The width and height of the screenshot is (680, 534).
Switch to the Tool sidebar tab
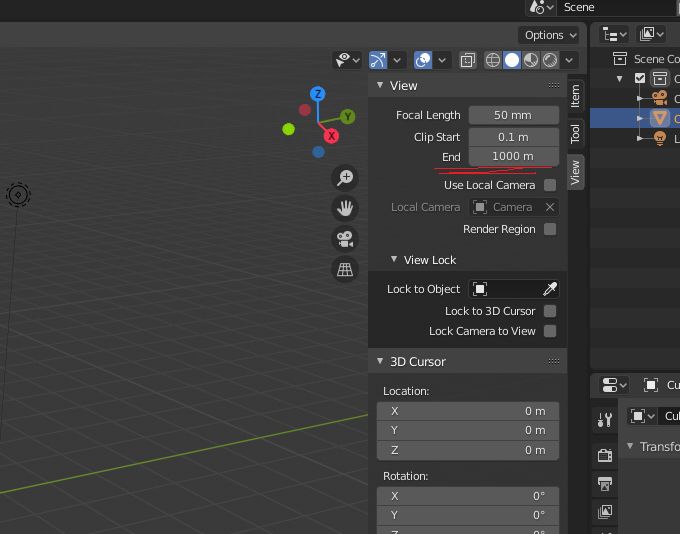[575, 133]
